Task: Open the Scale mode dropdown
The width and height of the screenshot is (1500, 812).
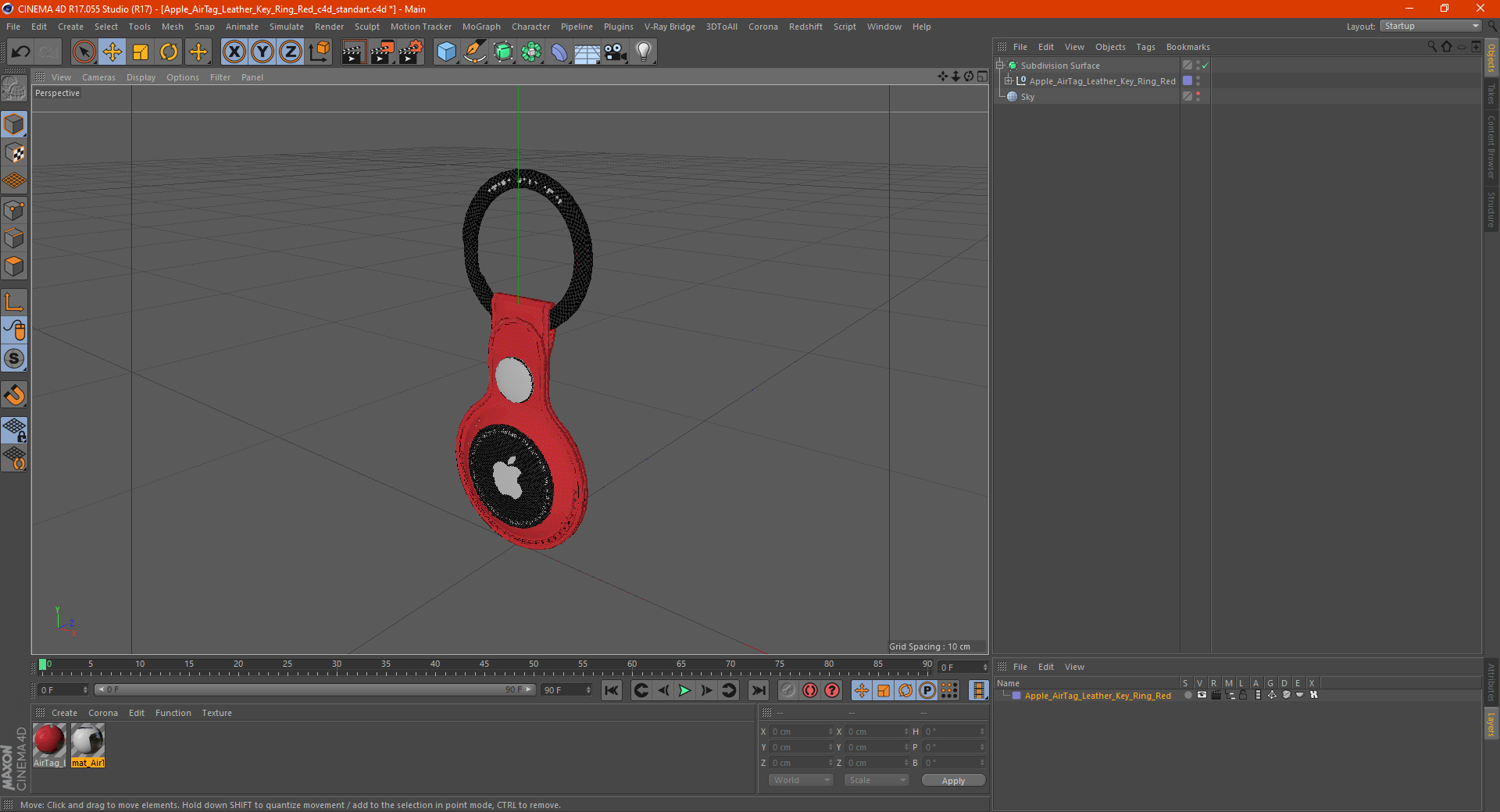Action: pos(877,780)
